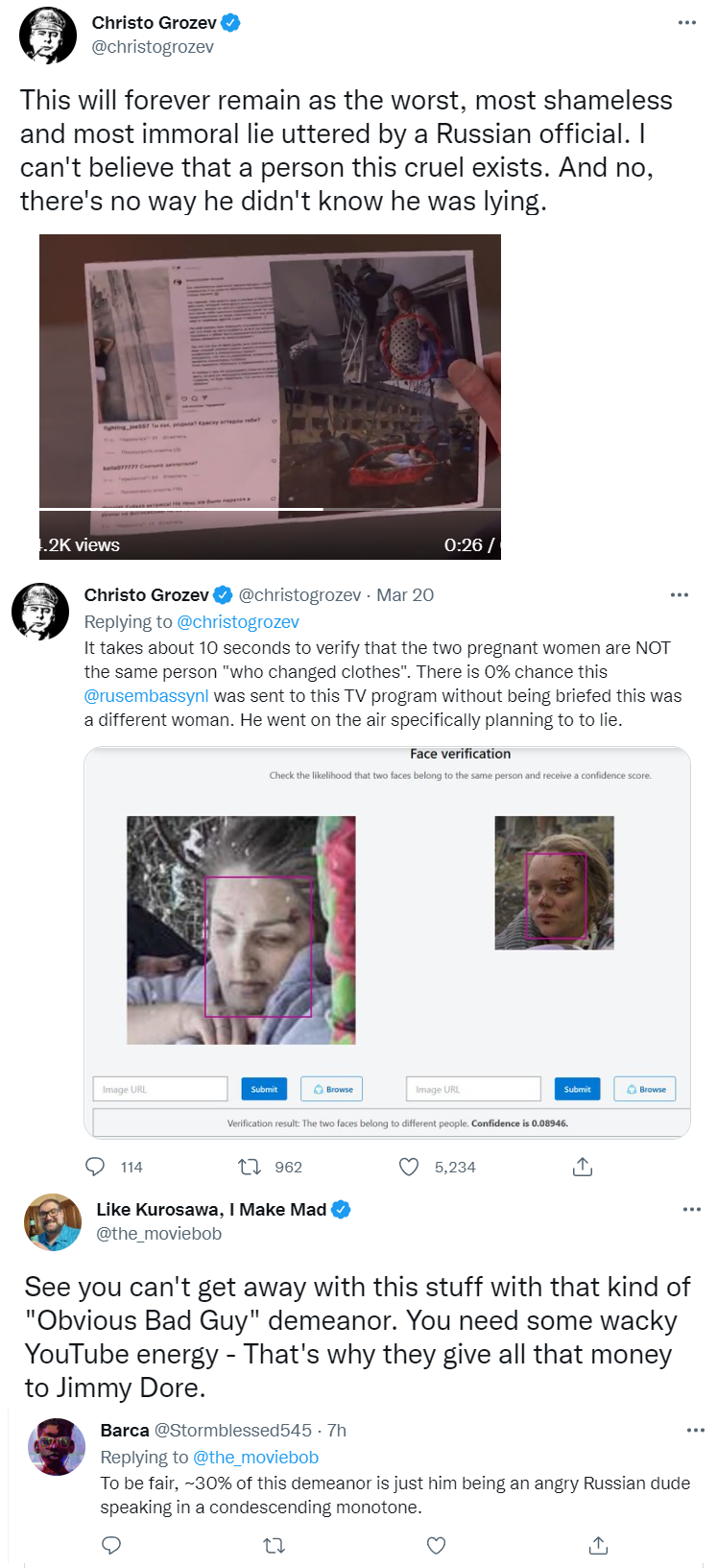Like the tweet with 5,234 likes
This screenshot has width=717, height=1568.
click(x=409, y=1167)
